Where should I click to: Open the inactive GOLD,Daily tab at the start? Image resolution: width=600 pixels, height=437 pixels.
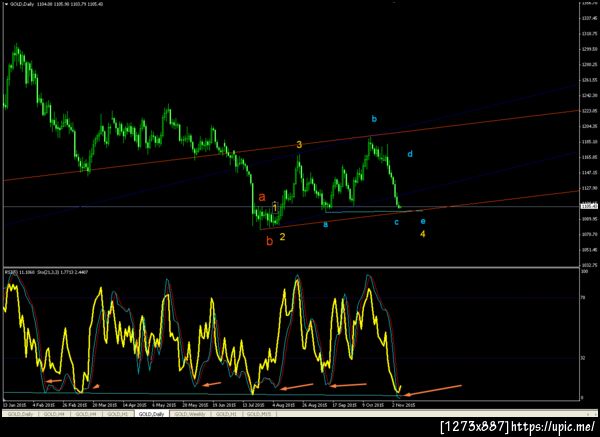pyautogui.click(x=21, y=414)
